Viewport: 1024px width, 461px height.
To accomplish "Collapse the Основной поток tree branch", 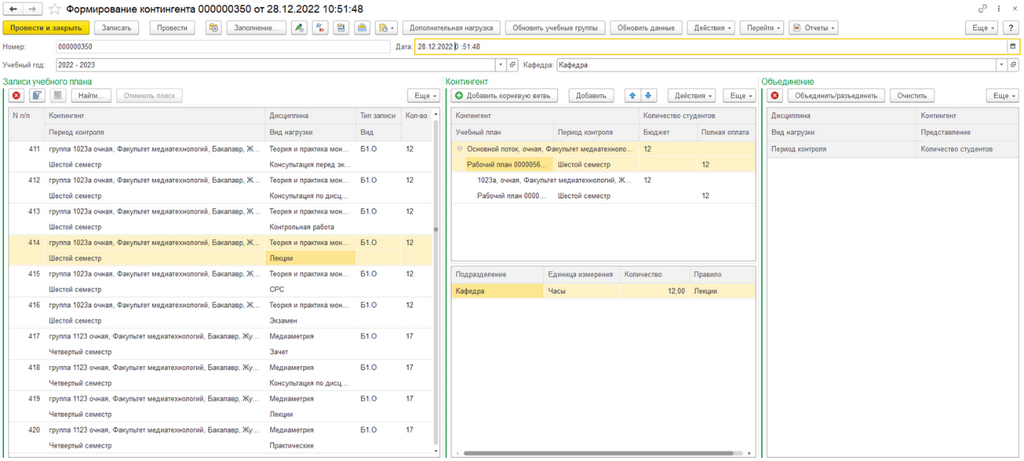I will click(460, 149).
